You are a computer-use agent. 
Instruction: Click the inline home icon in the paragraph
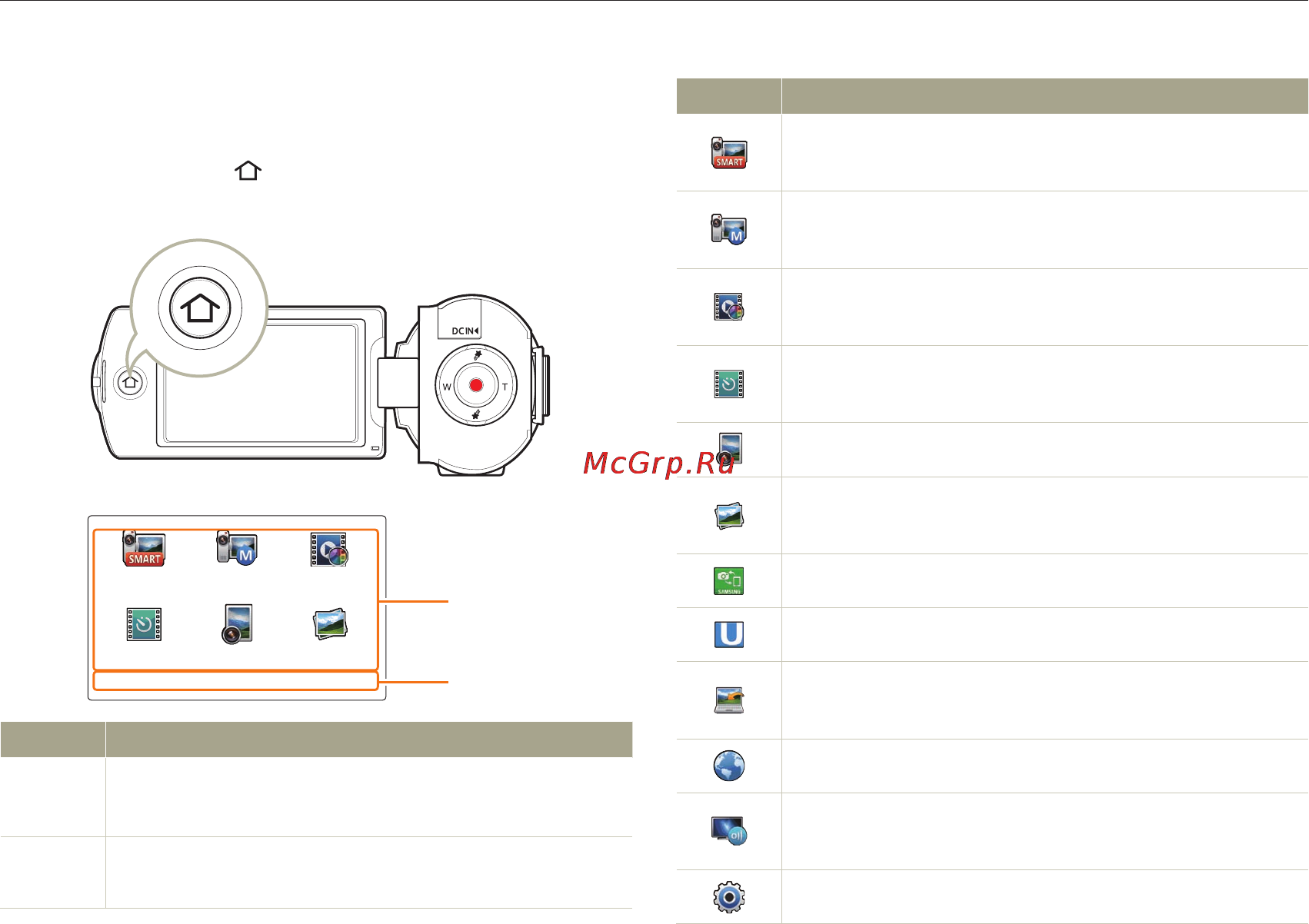click(248, 171)
